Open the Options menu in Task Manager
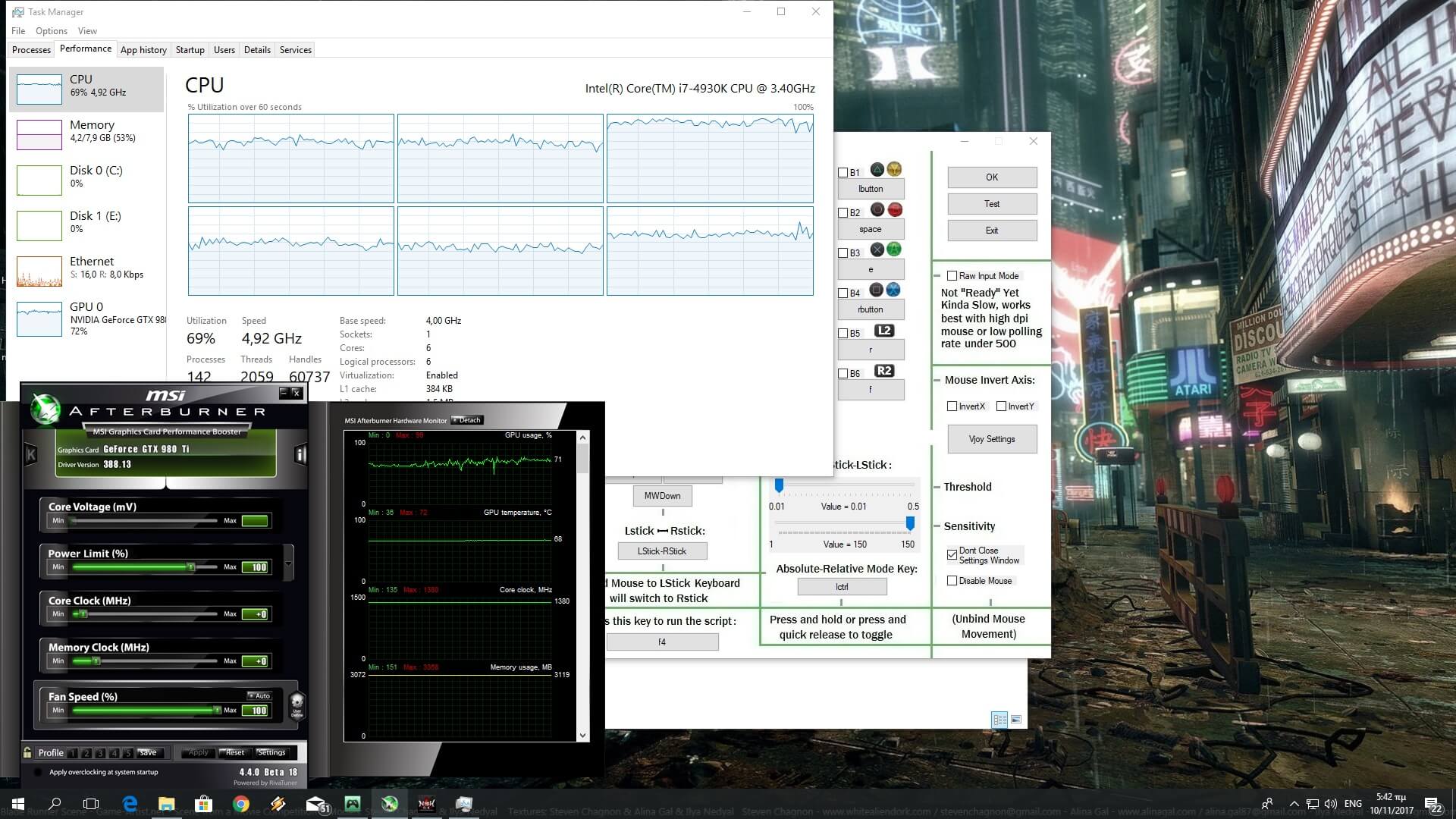 (x=52, y=31)
